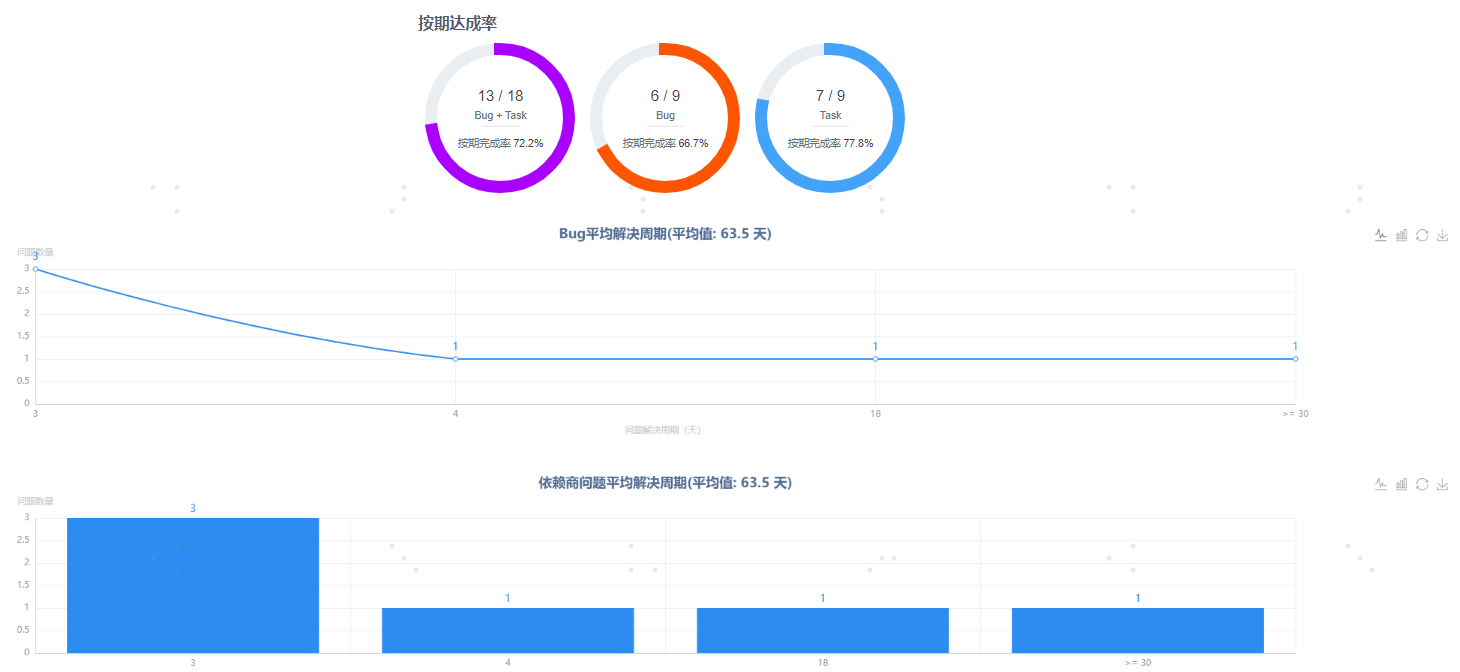Viewport: 1460px width, 672px height.
Task: Select the line chart point at 4 days
Action: 455,359
